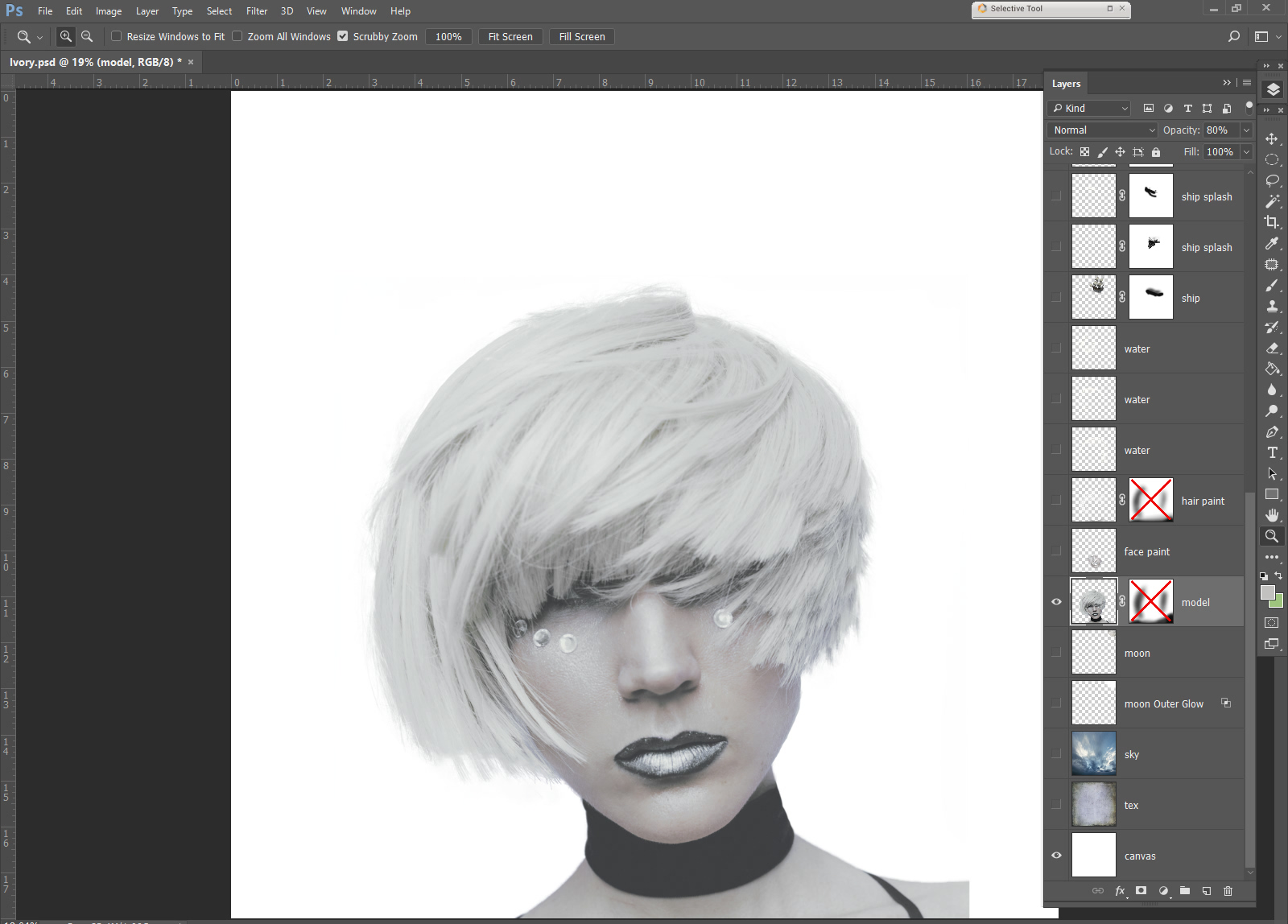The height and width of the screenshot is (924, 1288).
Task: Create a new group folder icon
Action: pos(1185,891)
